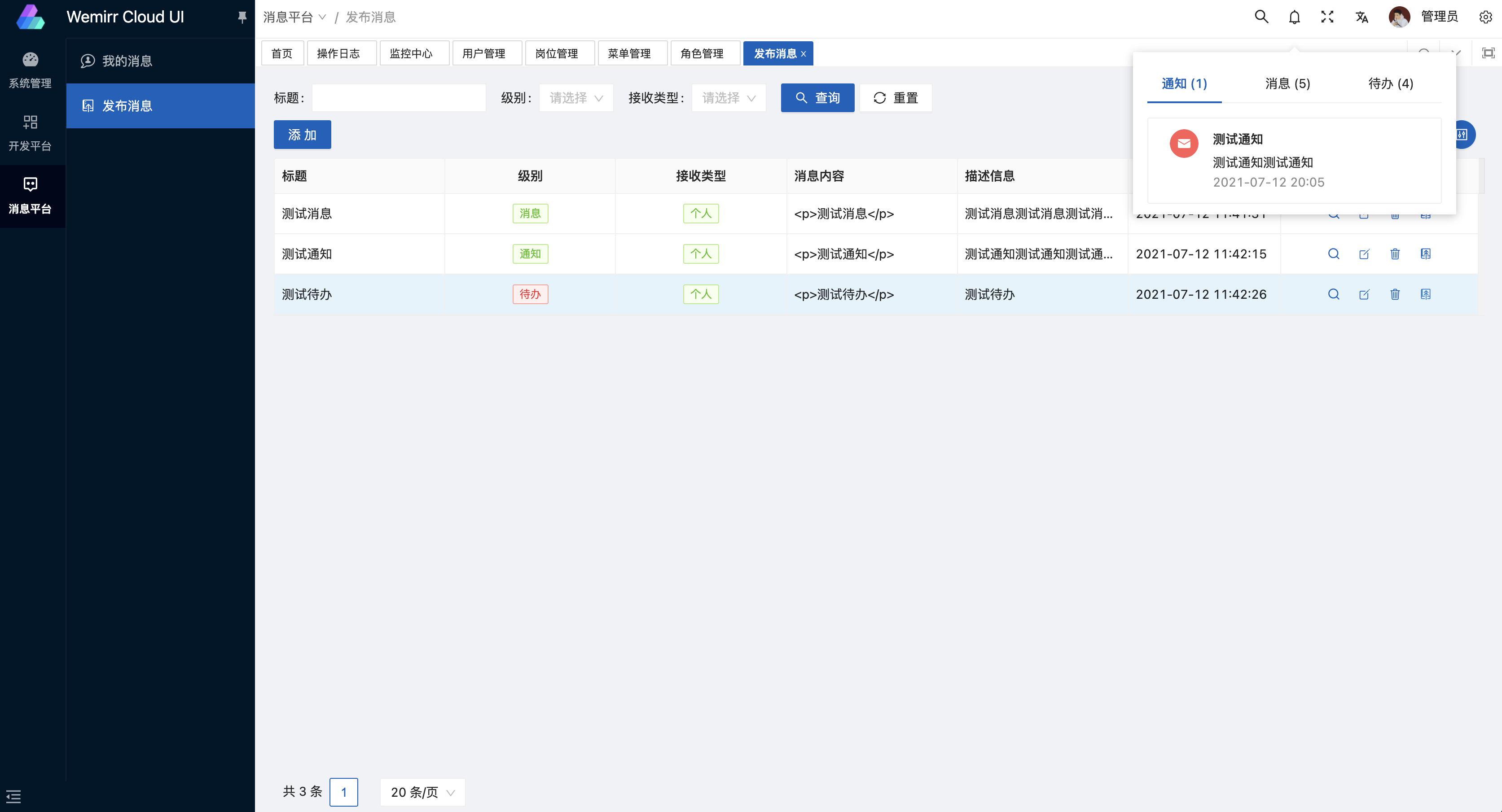Toggle fullscreen mode icon in header

click(x=1327, y=17)
